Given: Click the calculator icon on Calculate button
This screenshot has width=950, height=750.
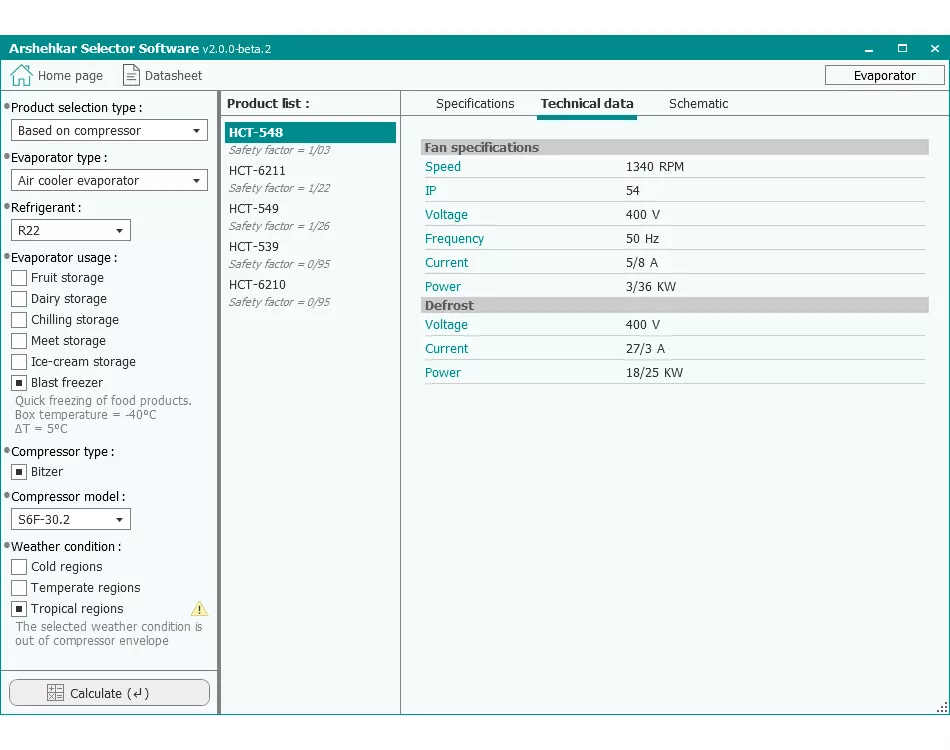Looking at the screenshot, I should tap(56, 693).
